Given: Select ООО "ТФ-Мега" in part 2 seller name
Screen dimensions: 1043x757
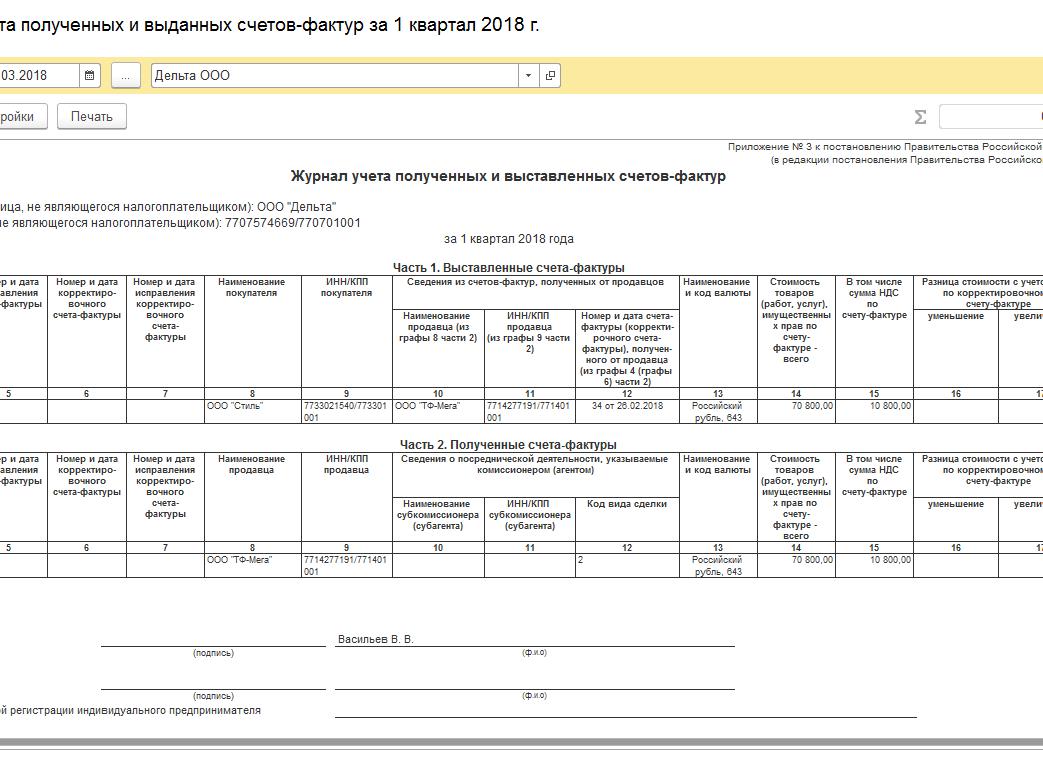Looking at the screenshot, I should (x=253, y=565).
